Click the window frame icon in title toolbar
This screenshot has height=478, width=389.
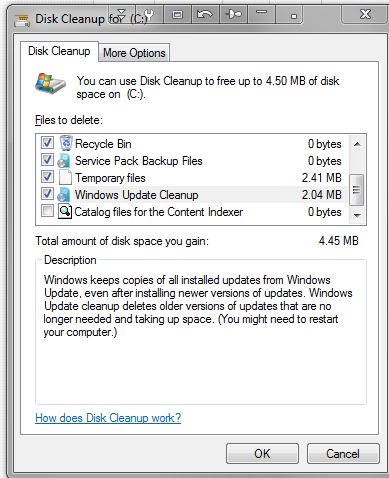click(x=178, y=14)
